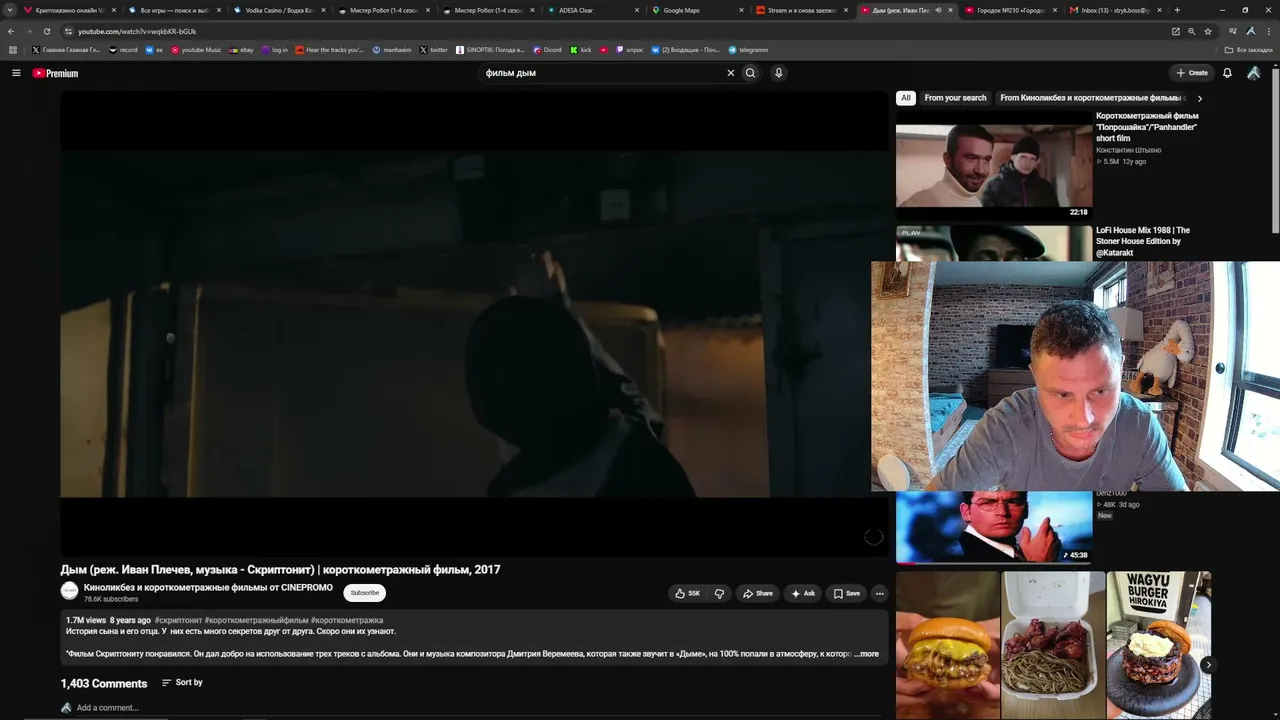Save the video to a playlist
This screenshot has width=1280, height=720.
[846, 593]
